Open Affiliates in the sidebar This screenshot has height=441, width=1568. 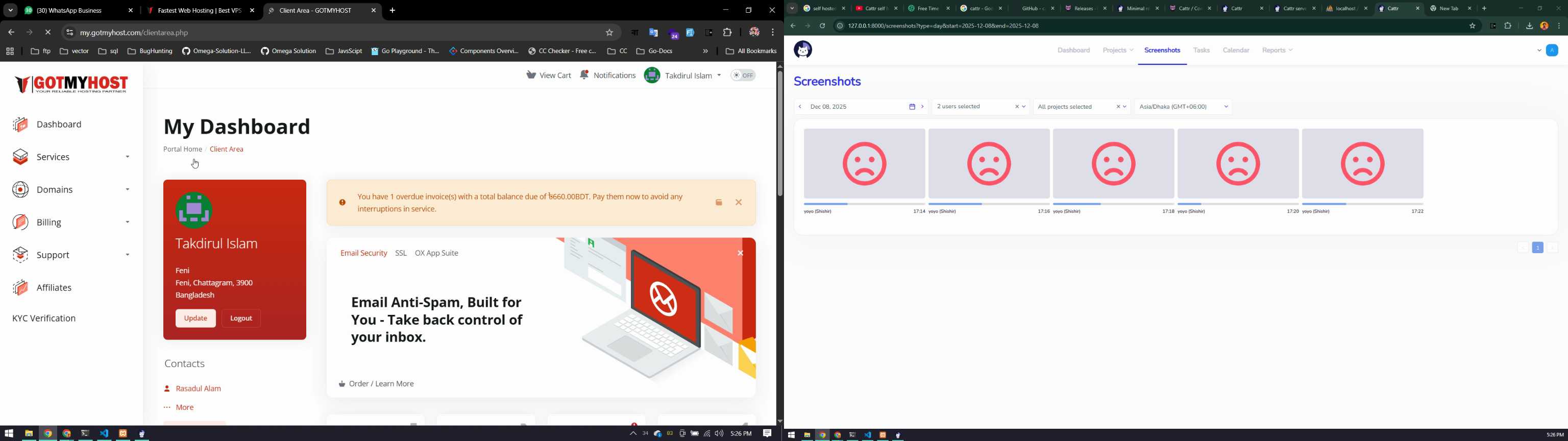pos(42,288)
